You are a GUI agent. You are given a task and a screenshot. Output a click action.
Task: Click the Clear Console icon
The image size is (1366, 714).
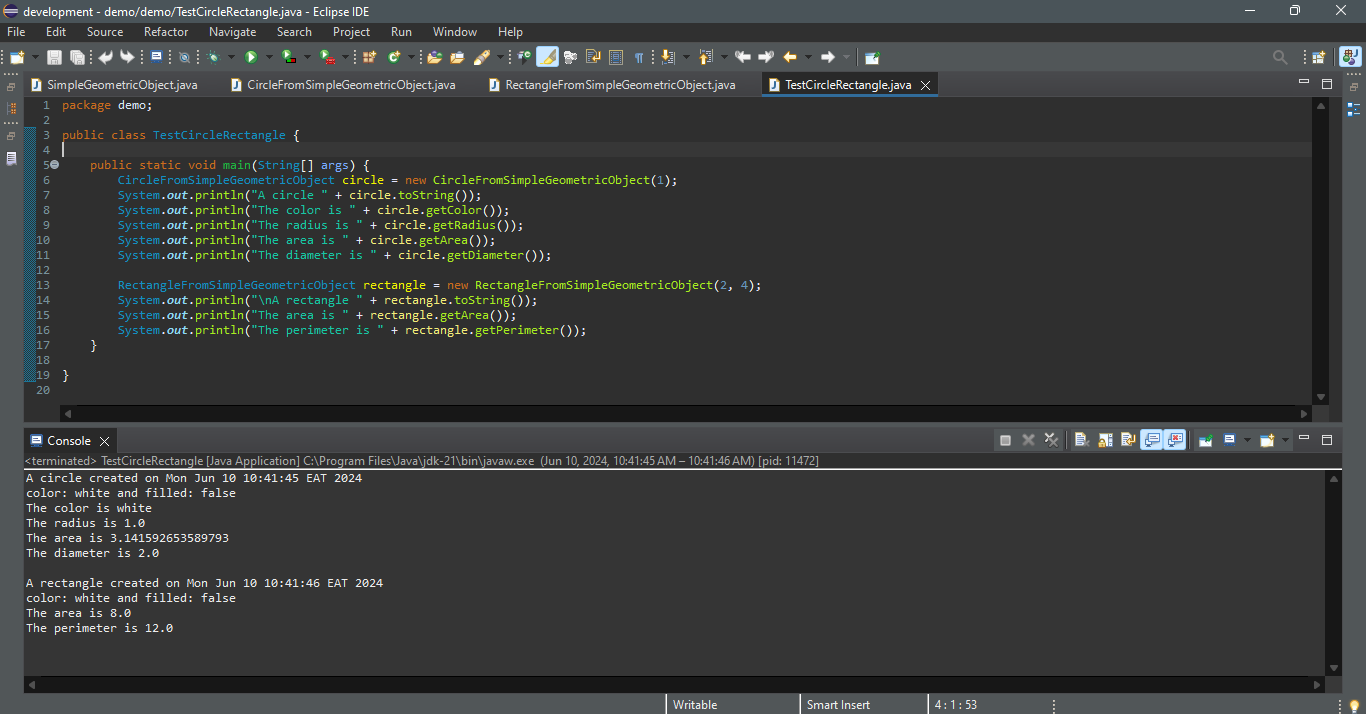click(x=1080, y=440)
